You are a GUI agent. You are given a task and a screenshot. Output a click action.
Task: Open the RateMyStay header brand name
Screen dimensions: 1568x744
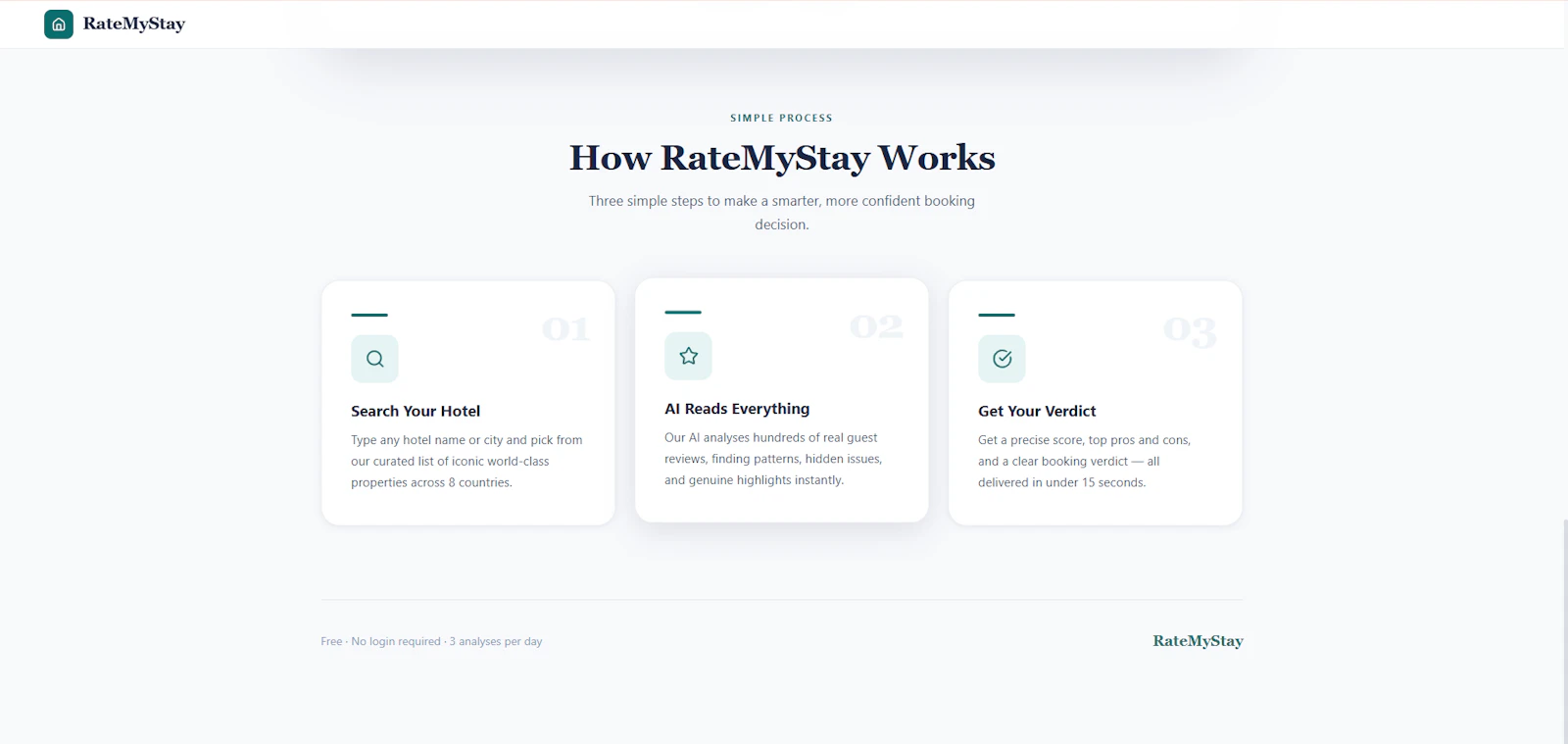(x=134, y=25)
